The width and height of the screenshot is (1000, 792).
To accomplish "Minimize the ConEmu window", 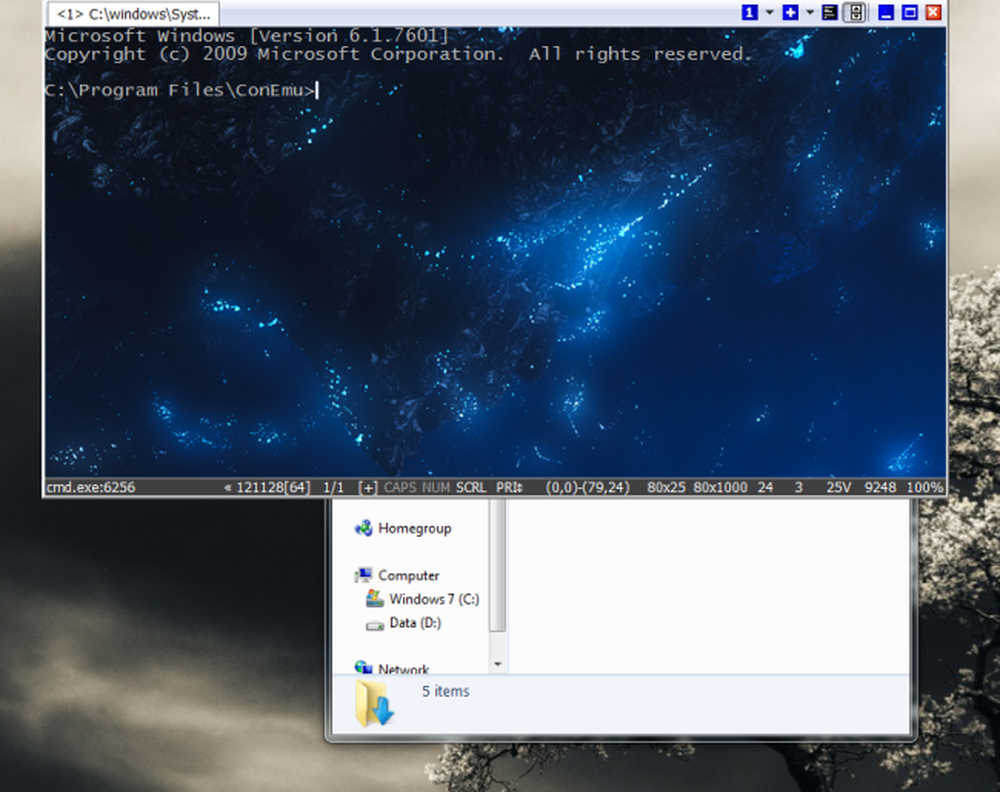I will 886,12.
